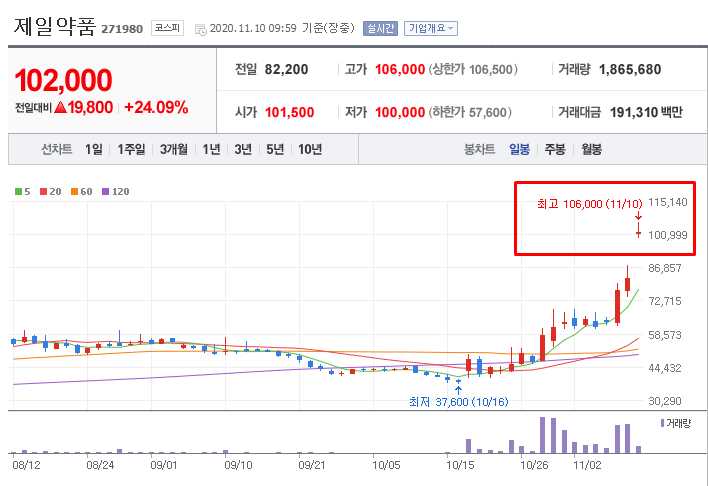Viewport: 708px width, 486px height.
Task: Click the red 20-day moving average swatch
Action: [43, 192]
